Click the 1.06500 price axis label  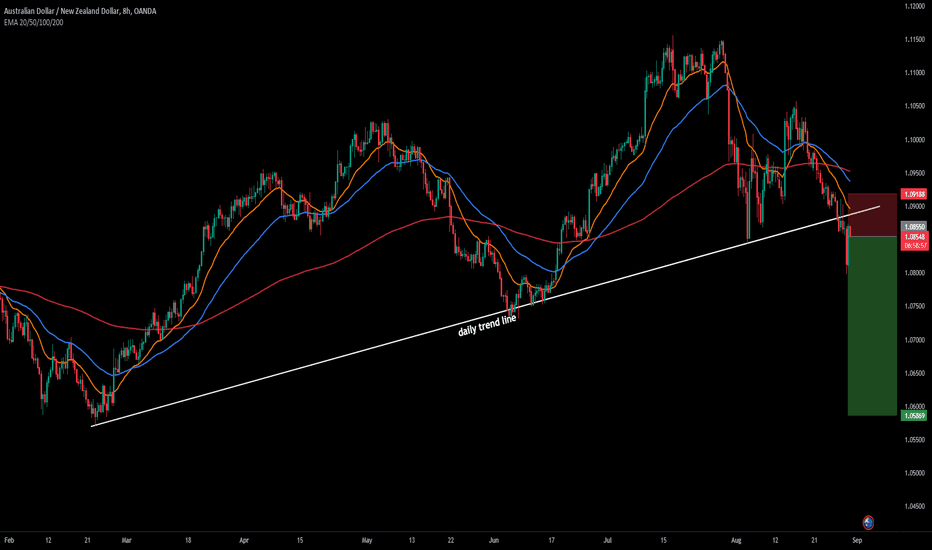point(915,373)
